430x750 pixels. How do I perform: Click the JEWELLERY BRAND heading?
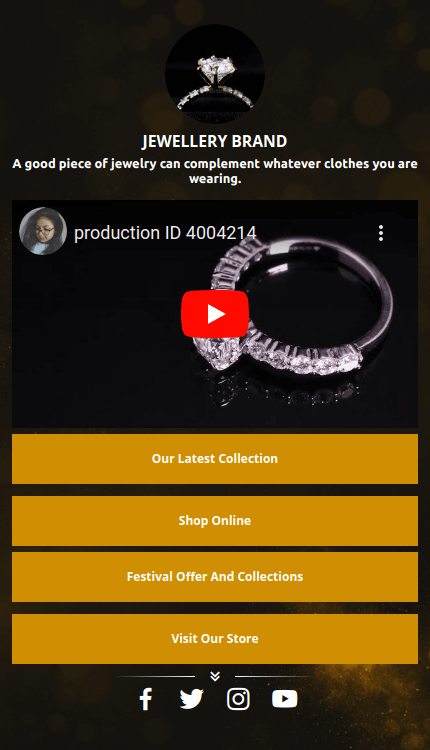(215, 141)
